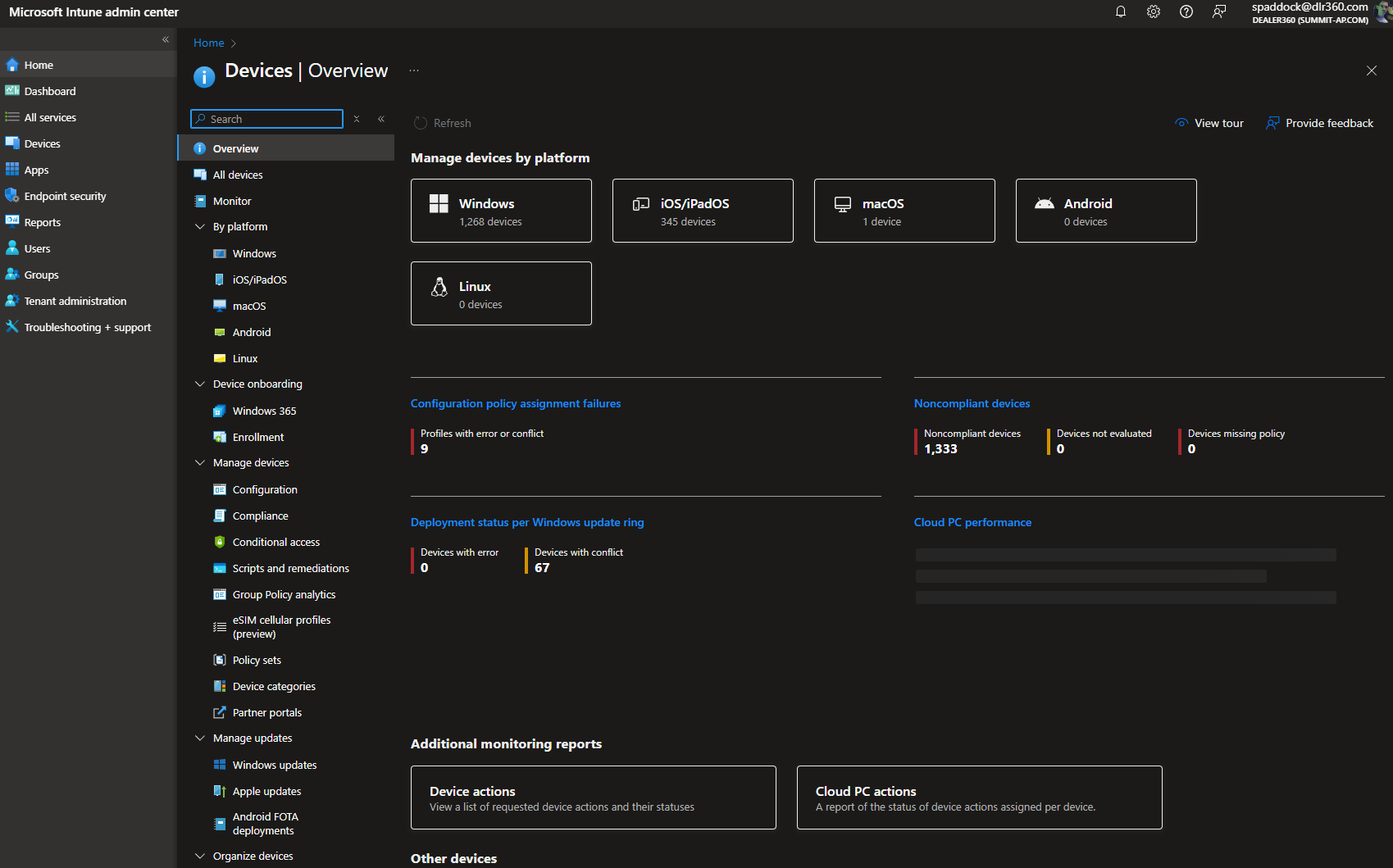Open the Cloud PC performance link
1393x868 pixels.
[973, 522]
